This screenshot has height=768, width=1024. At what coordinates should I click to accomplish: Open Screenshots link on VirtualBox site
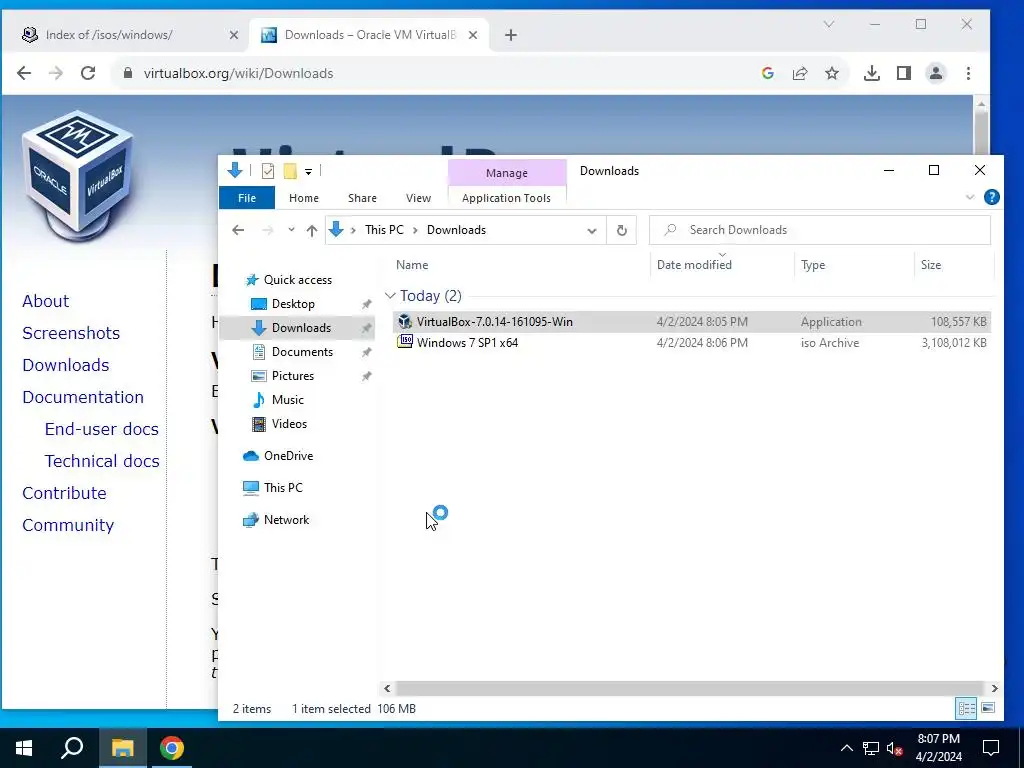coord(71,333)
